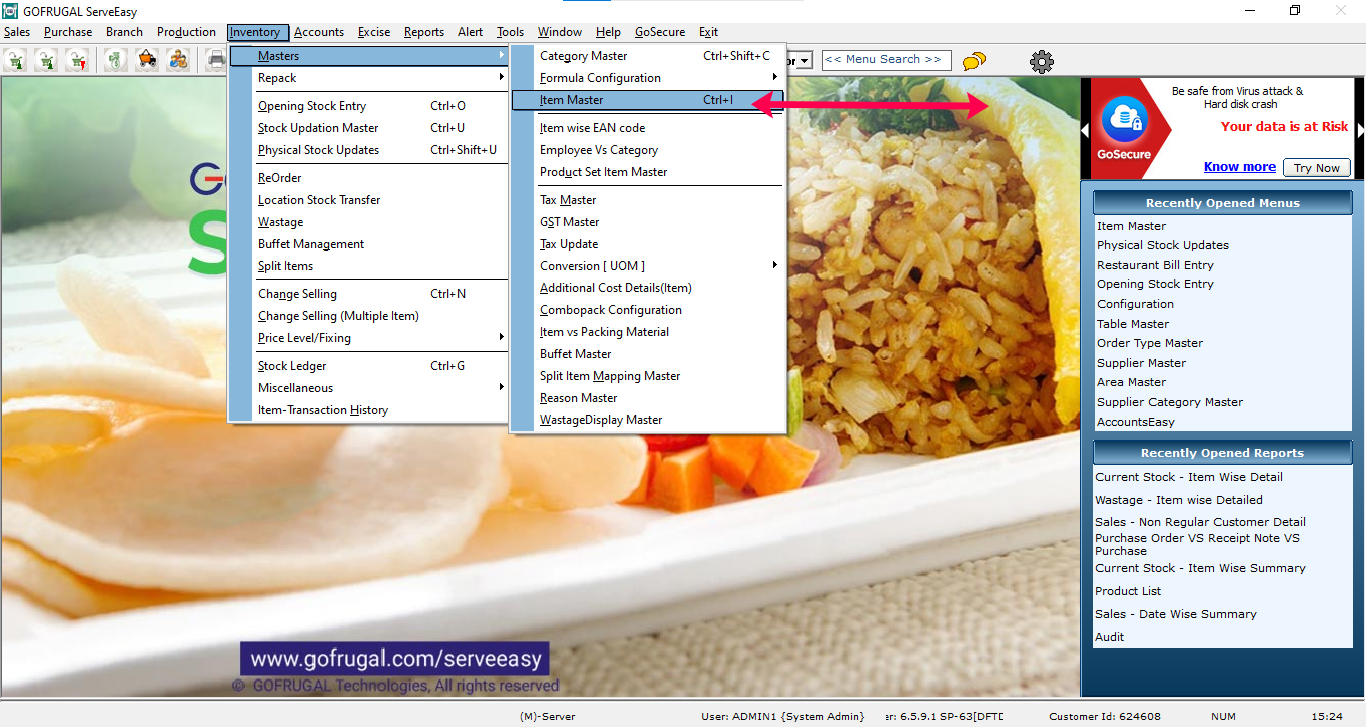
Task: Choose Physical Stock Updates in Inventory menu
Action: [x=369, y=150]
